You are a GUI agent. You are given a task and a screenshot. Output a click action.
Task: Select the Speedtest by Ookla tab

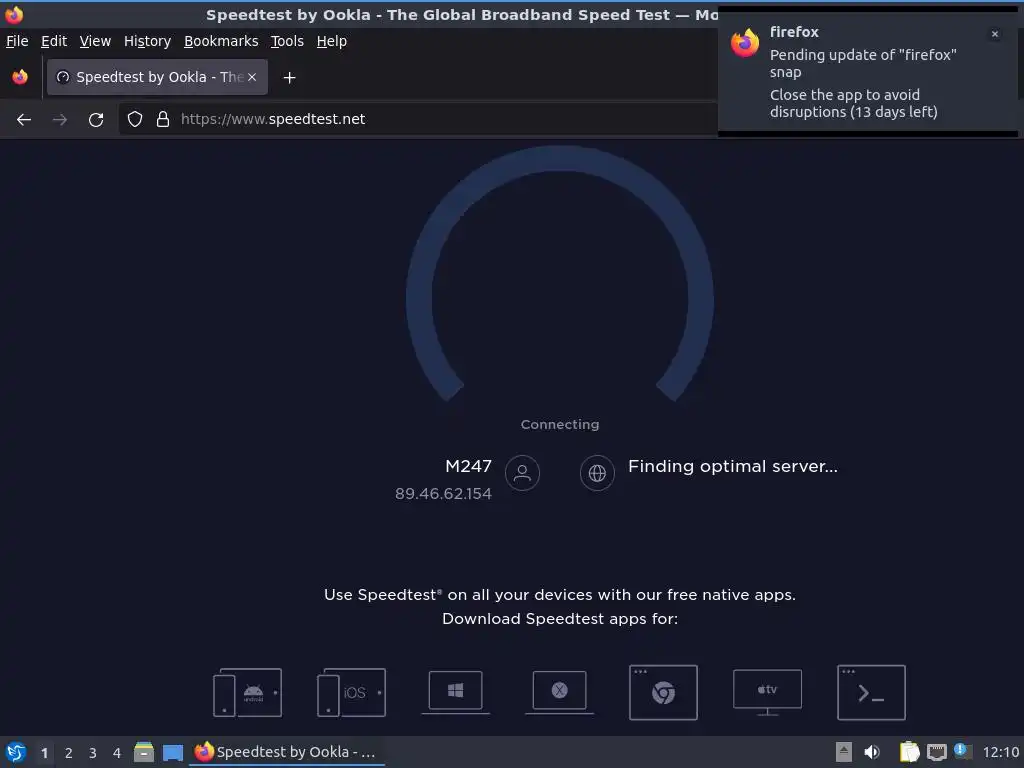[x=157, y=77]
